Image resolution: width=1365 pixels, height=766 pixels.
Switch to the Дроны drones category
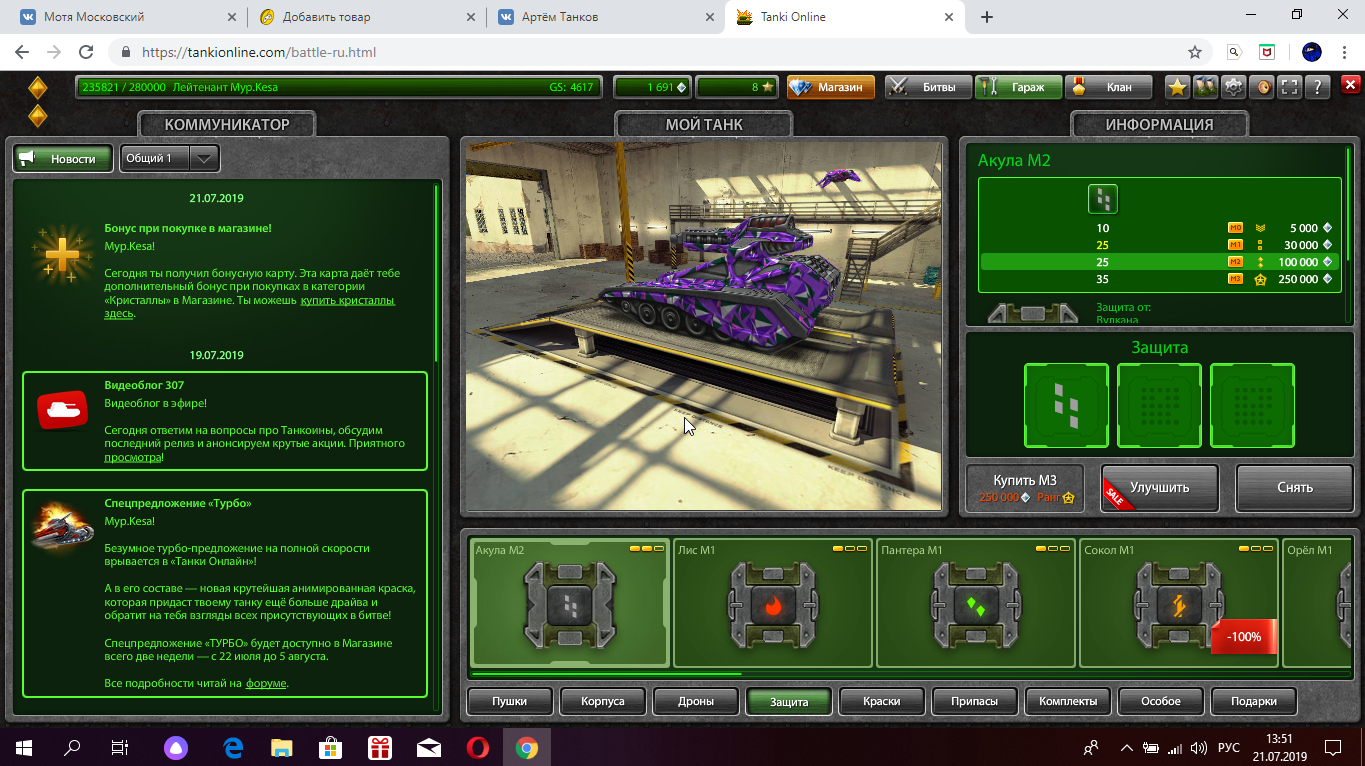coord(696,701)
